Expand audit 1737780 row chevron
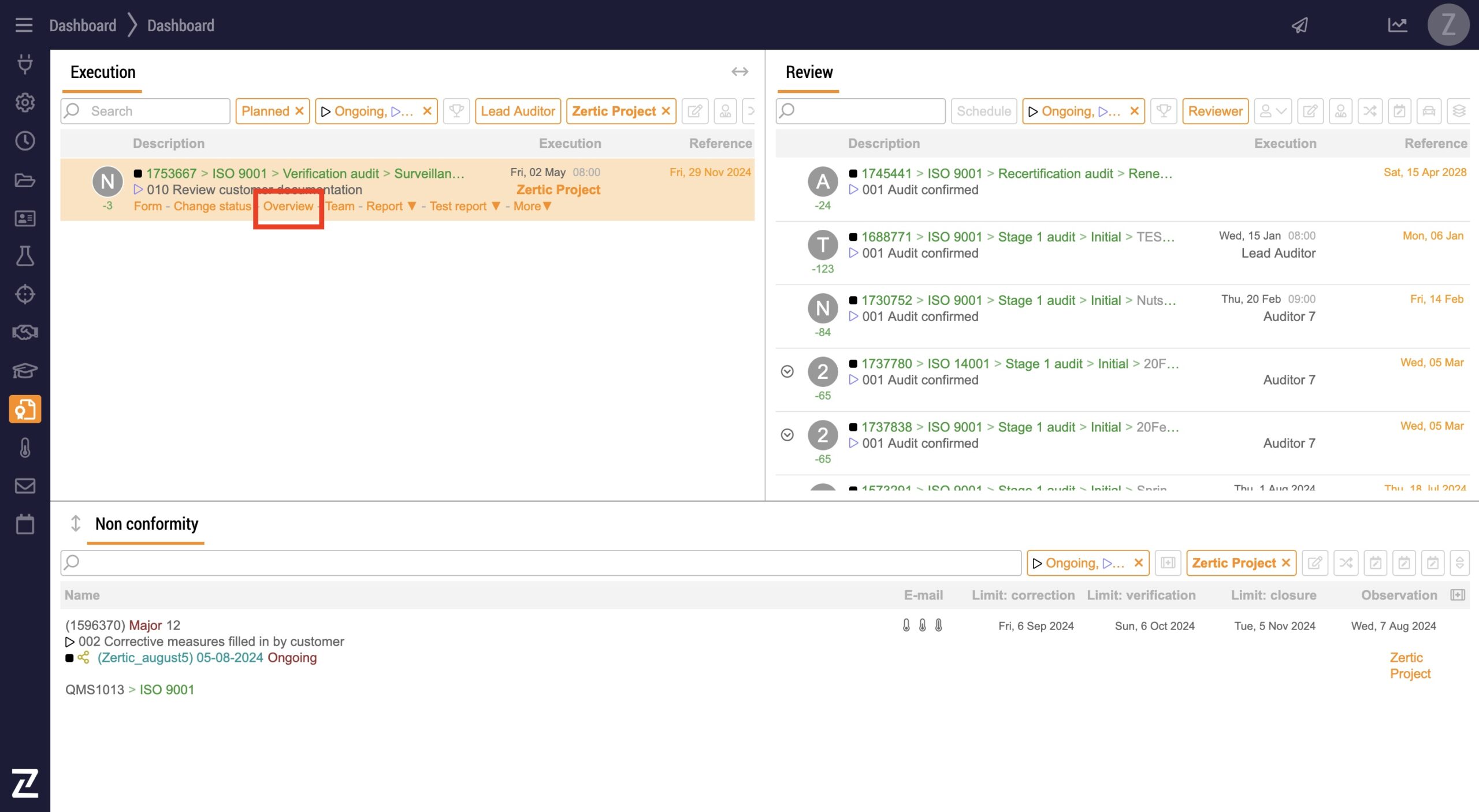This screenshot has width=1479, height=812. pos(787,371)
